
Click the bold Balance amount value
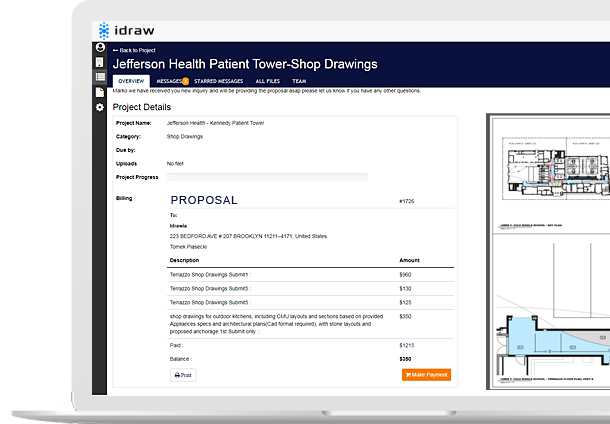pyautogui.click(x=405, y=359)
